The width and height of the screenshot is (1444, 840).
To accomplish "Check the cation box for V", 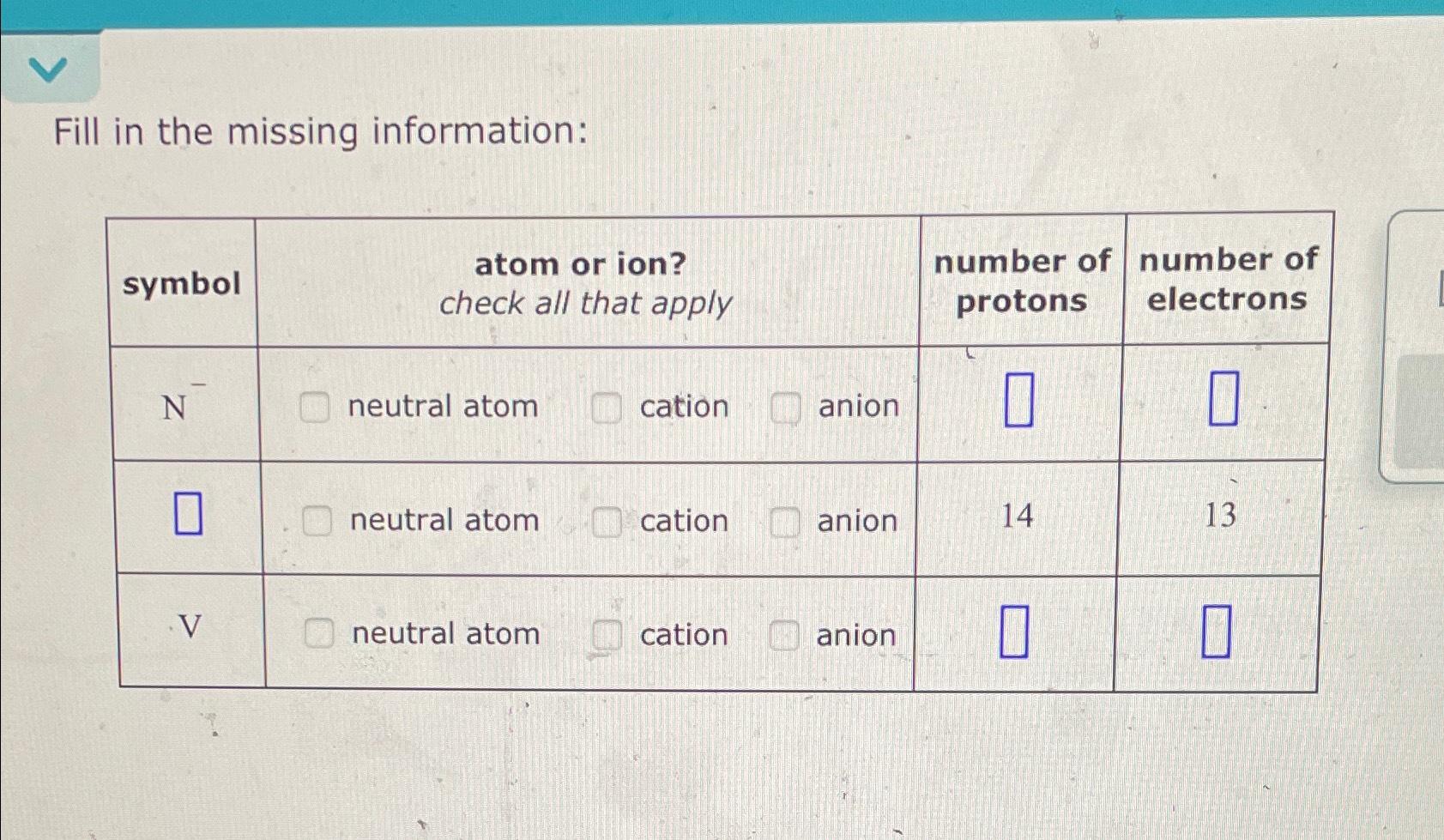I will pos(607,635).
